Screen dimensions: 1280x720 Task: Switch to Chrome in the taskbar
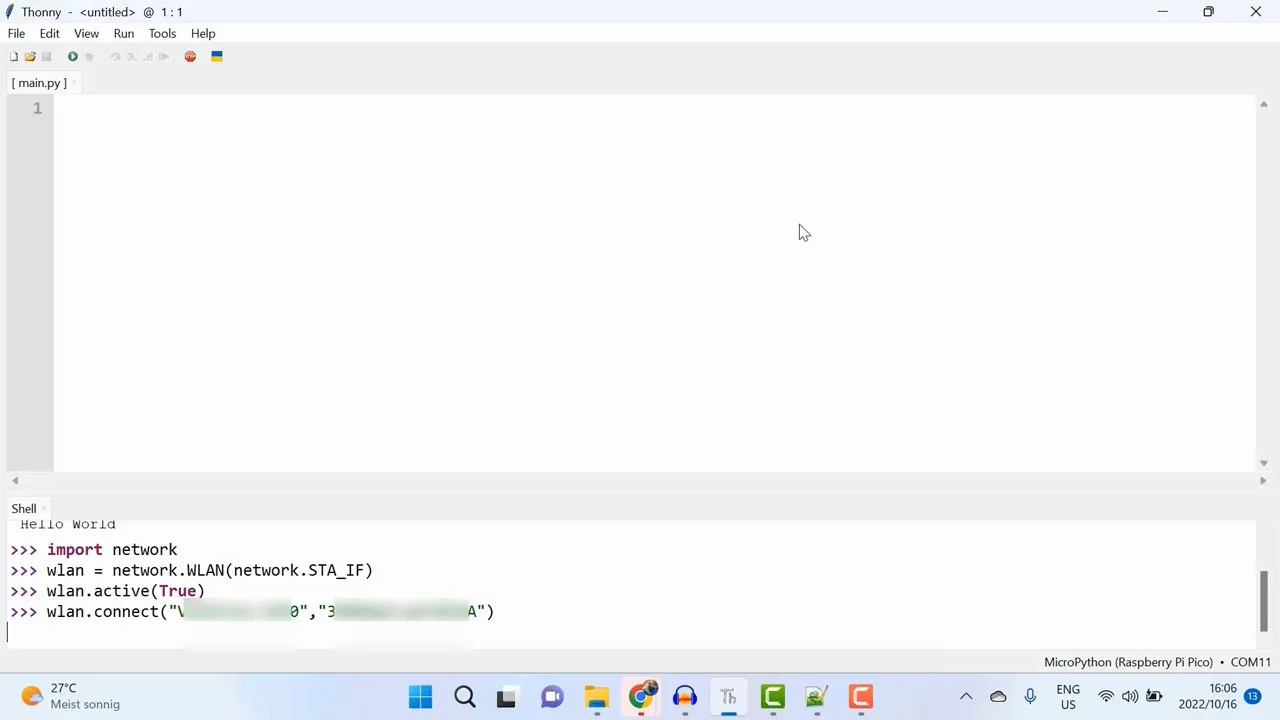[x=641, y=696]
